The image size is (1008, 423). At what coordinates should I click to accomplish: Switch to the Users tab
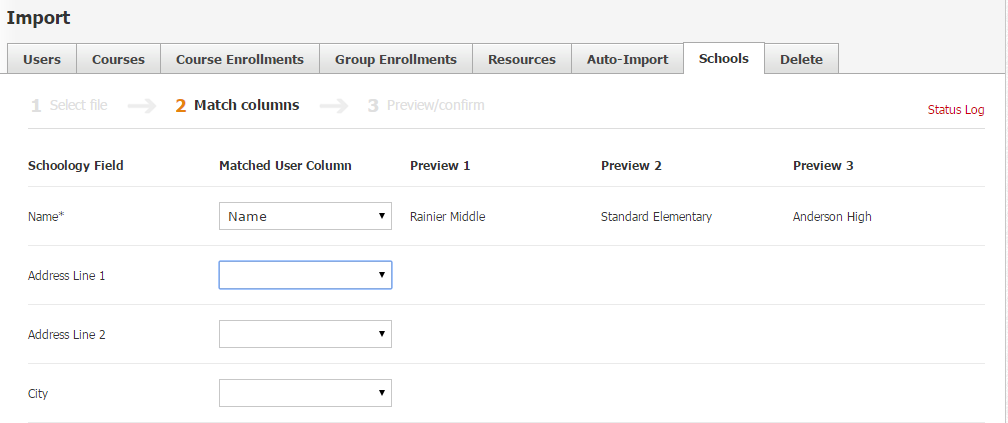[x=42, y=59]
